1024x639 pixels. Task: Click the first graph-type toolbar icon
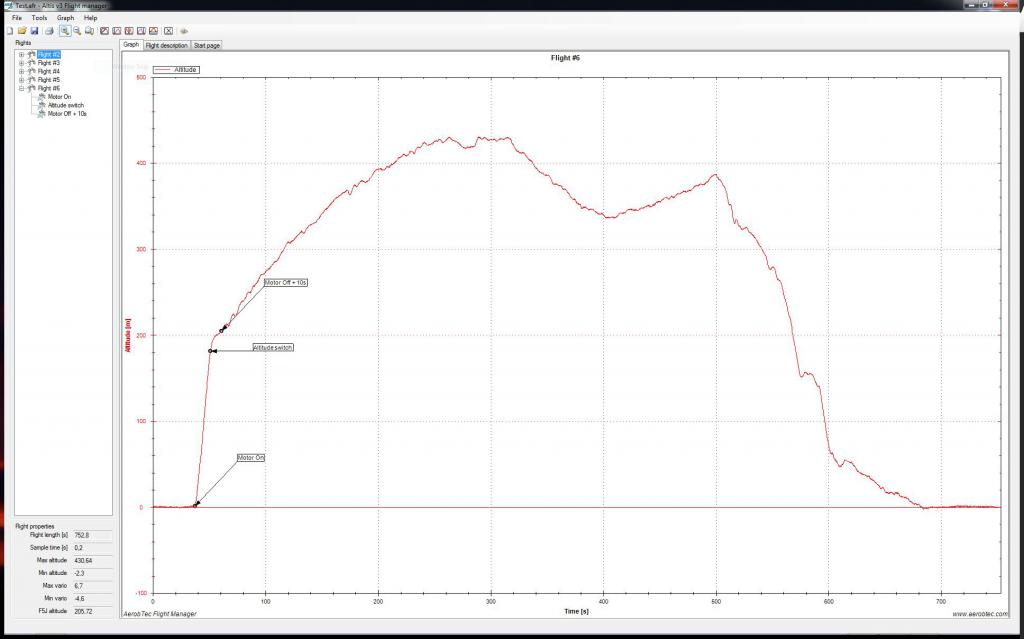click(x=105, y=31)
